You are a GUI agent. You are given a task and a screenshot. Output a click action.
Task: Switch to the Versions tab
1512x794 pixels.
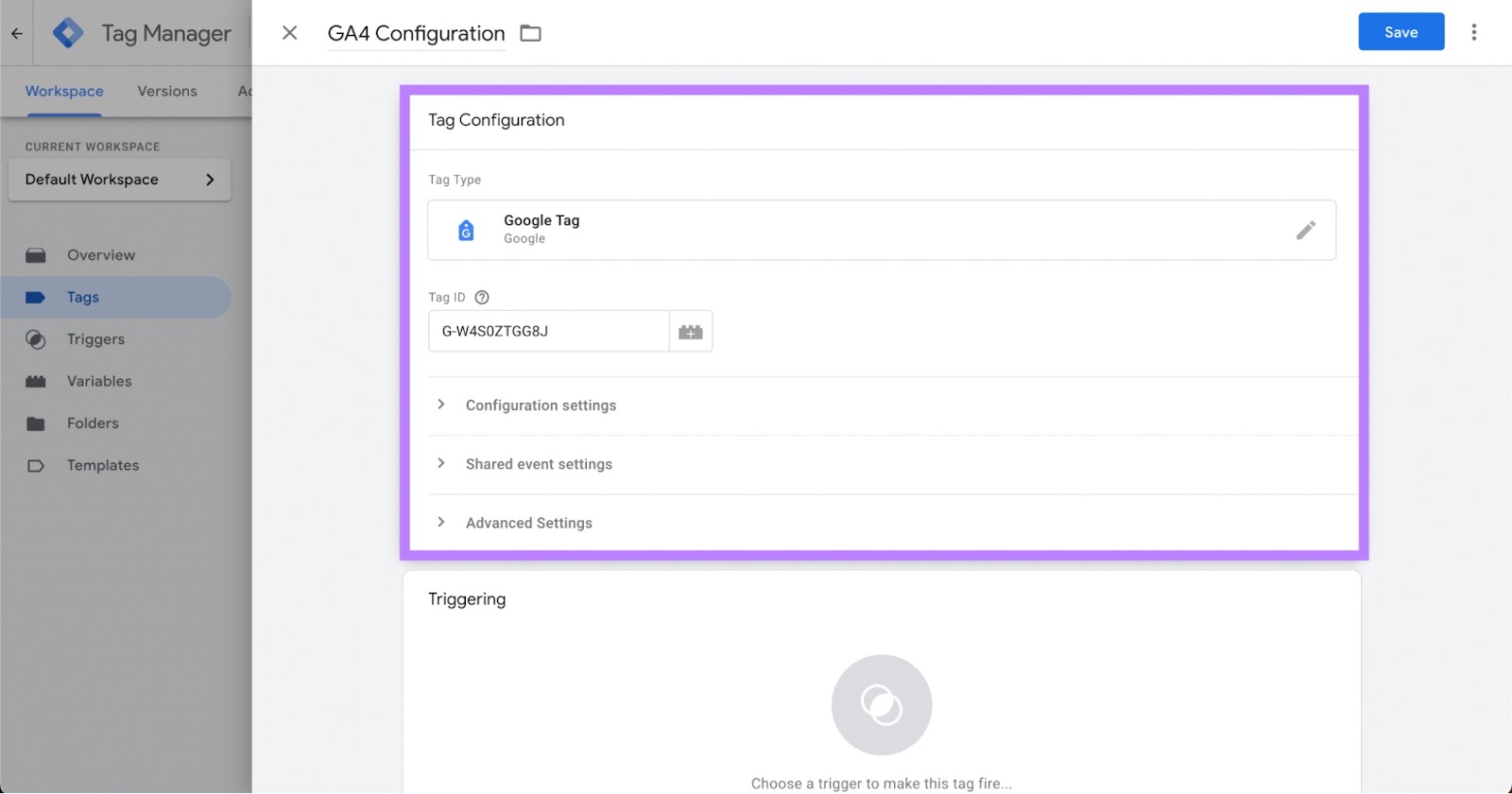coord(167,92)
